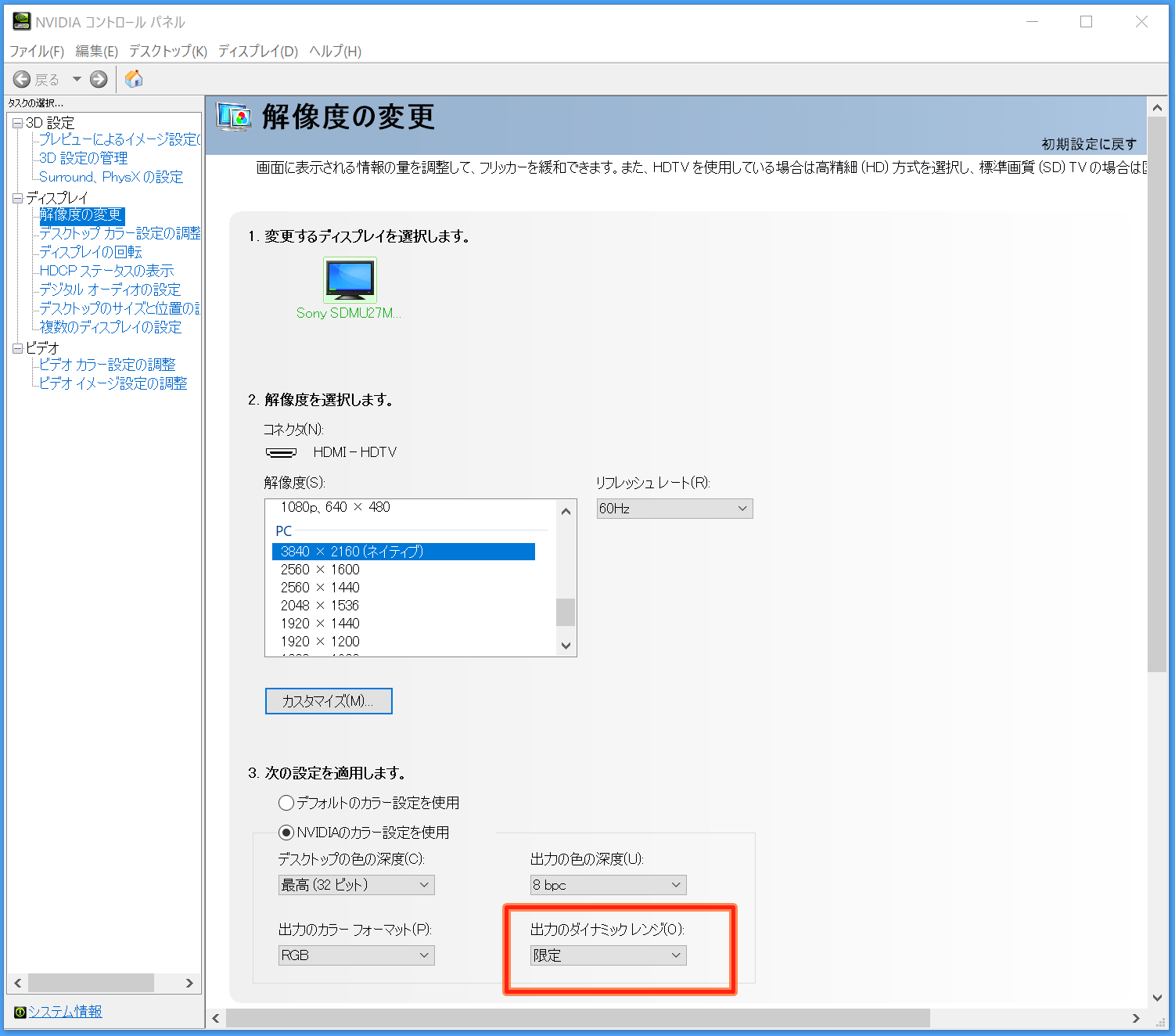1175x1036 pixels.
Task: Select 2560 × 1600 resolution
Action: click(x=320, y=570)
